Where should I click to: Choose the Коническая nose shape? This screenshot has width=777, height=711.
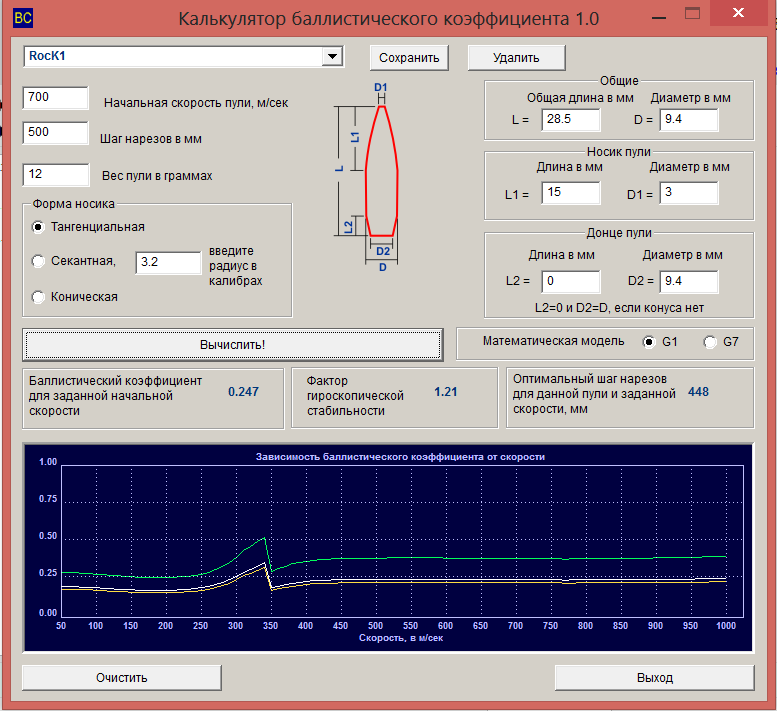pos(39,296)
